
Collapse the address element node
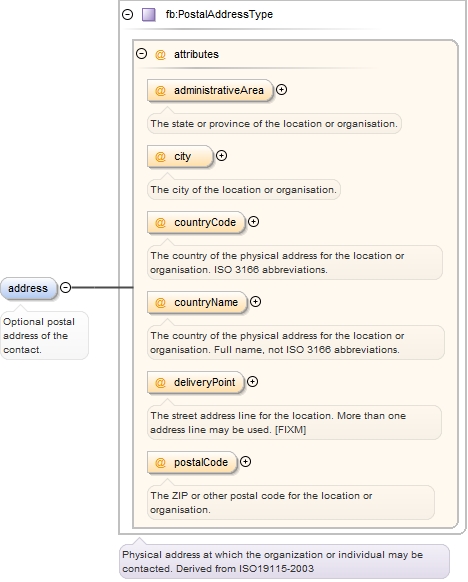click(65, 287)
